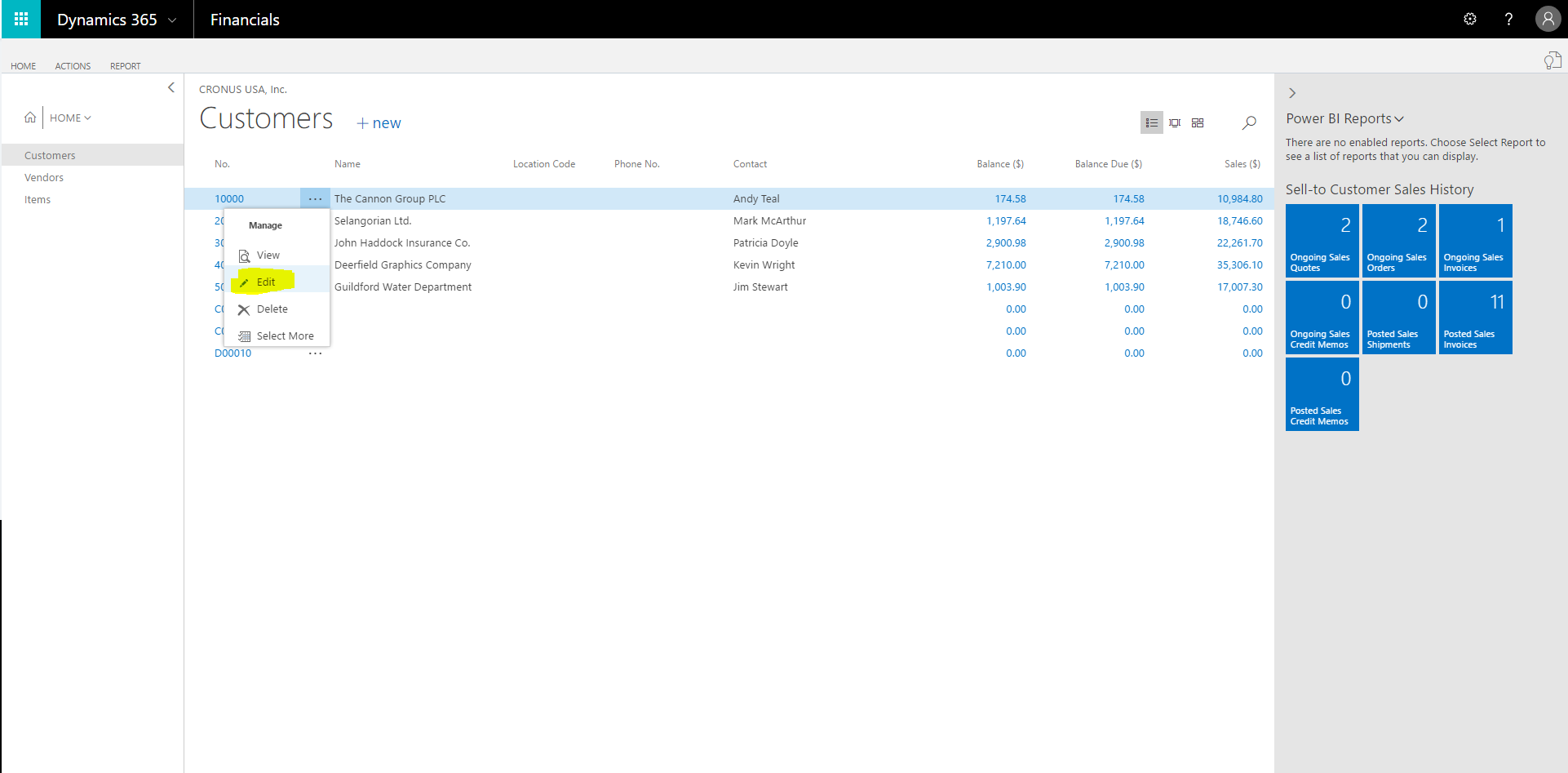Sort by the Location Code column header
The image size is (1568, 773).
click(x=544, y=164)
